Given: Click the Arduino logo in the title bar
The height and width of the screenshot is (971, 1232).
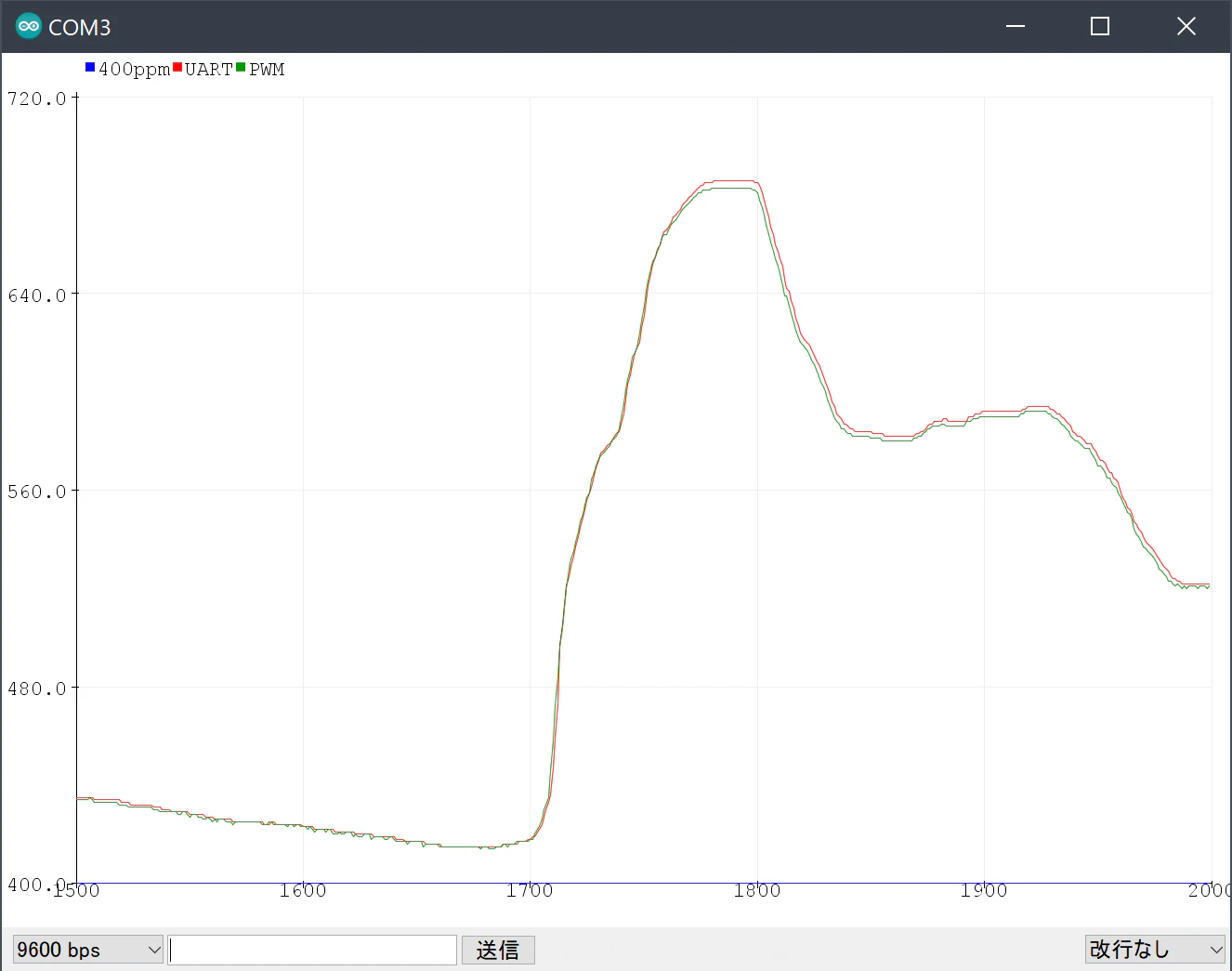Looking at the screenshot, I should (x=29, y=26).
